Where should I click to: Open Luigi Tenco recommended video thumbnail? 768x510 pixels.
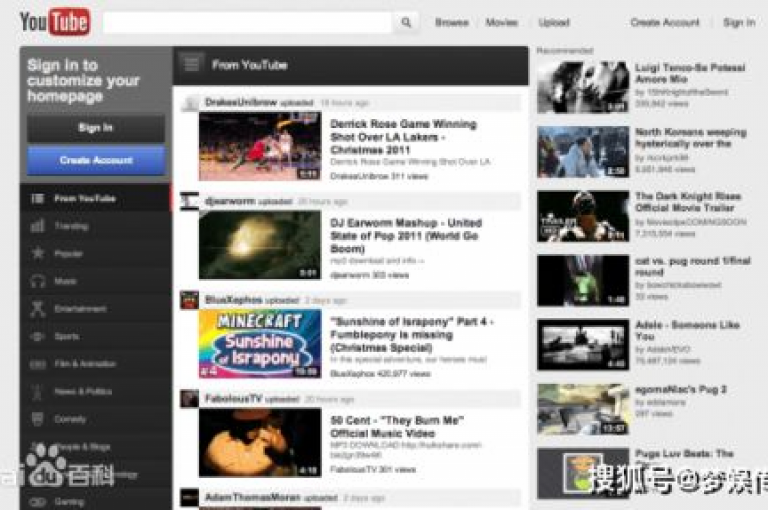583,87
